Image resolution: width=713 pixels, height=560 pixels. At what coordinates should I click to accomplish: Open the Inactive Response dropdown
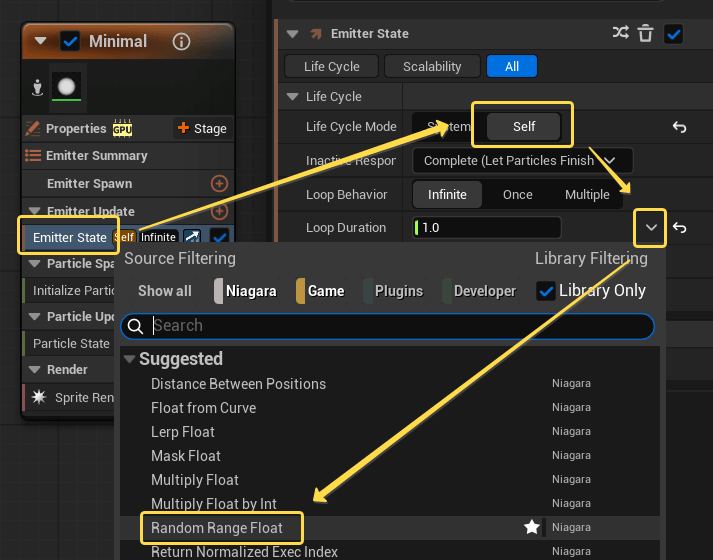point(522,160)
